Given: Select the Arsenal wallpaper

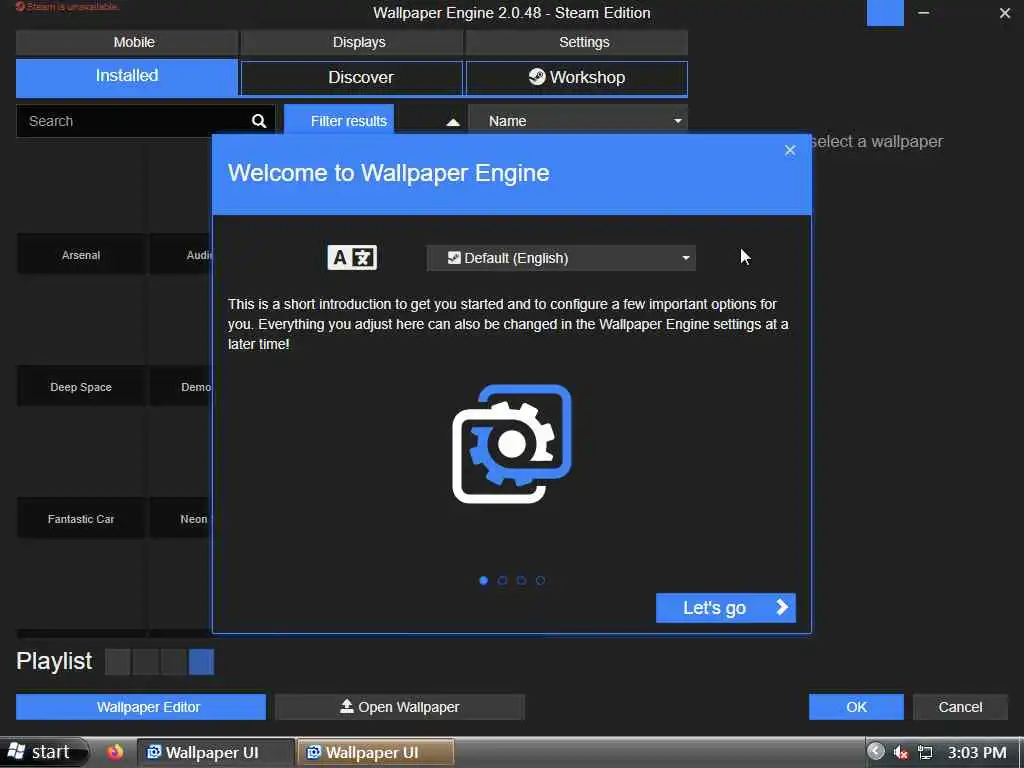Looking at the screenshot, I should point(81,209).
